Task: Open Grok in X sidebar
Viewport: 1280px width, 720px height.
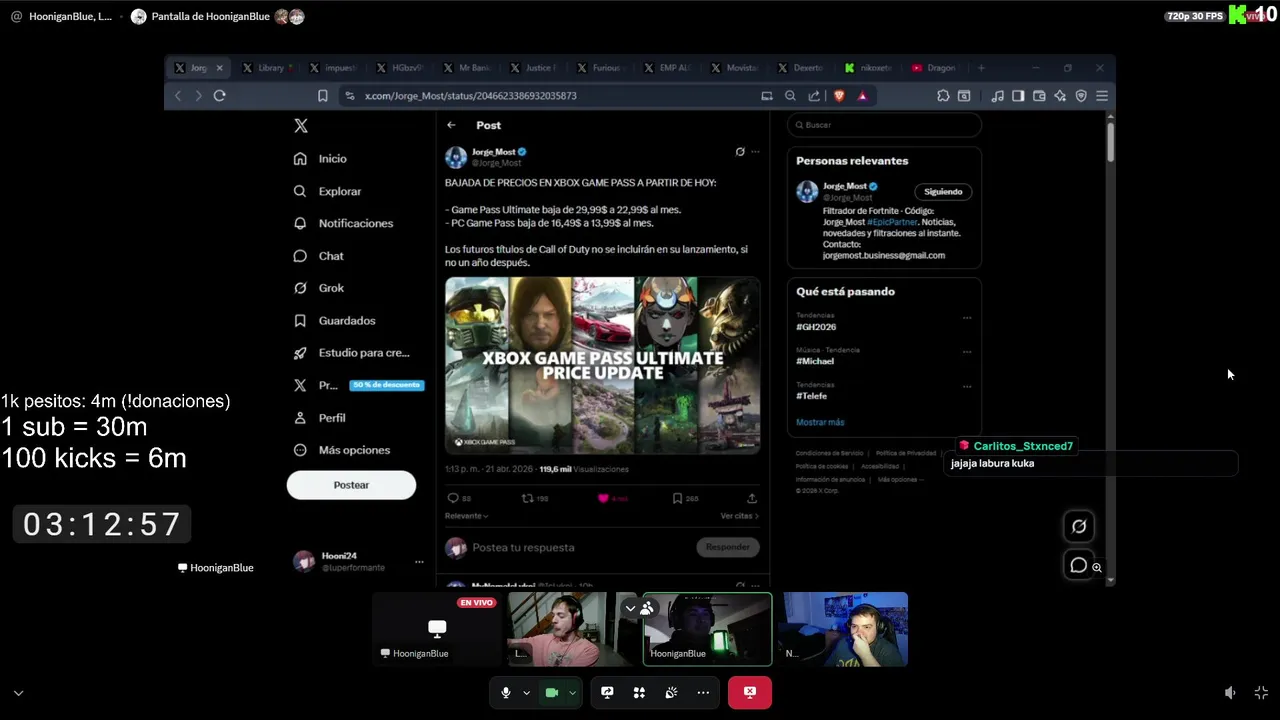Action: 319,288
